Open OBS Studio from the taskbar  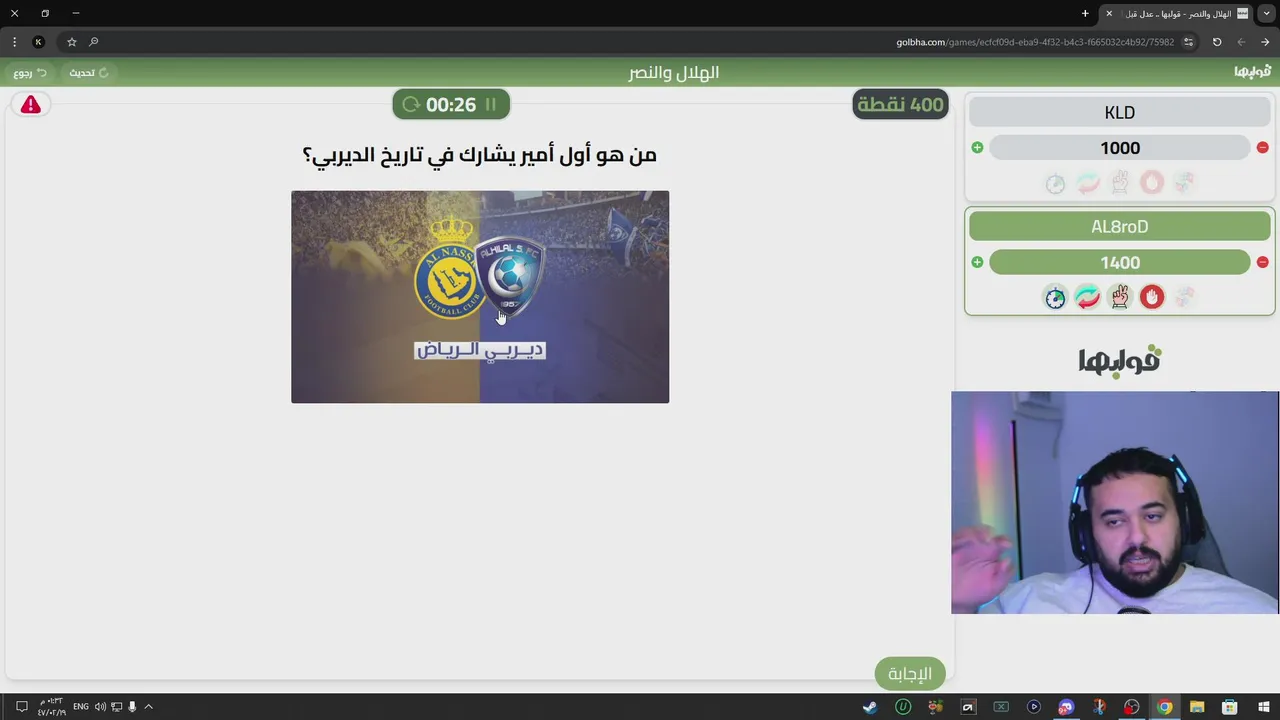1132,707
